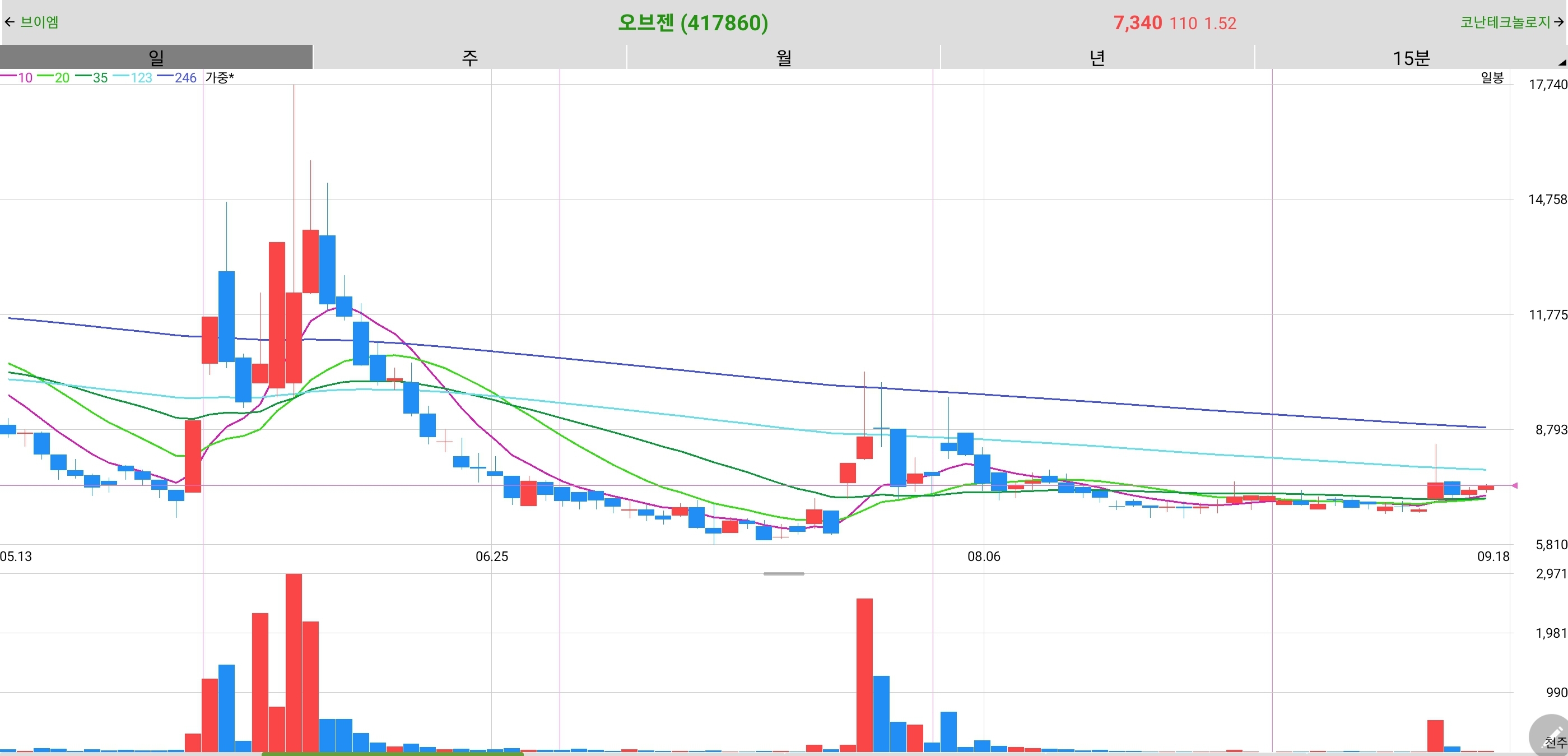The width and height of the screenshot is (1568, 756).
Task: Select the 35-day moving average legend
Action: pos(91,77)
